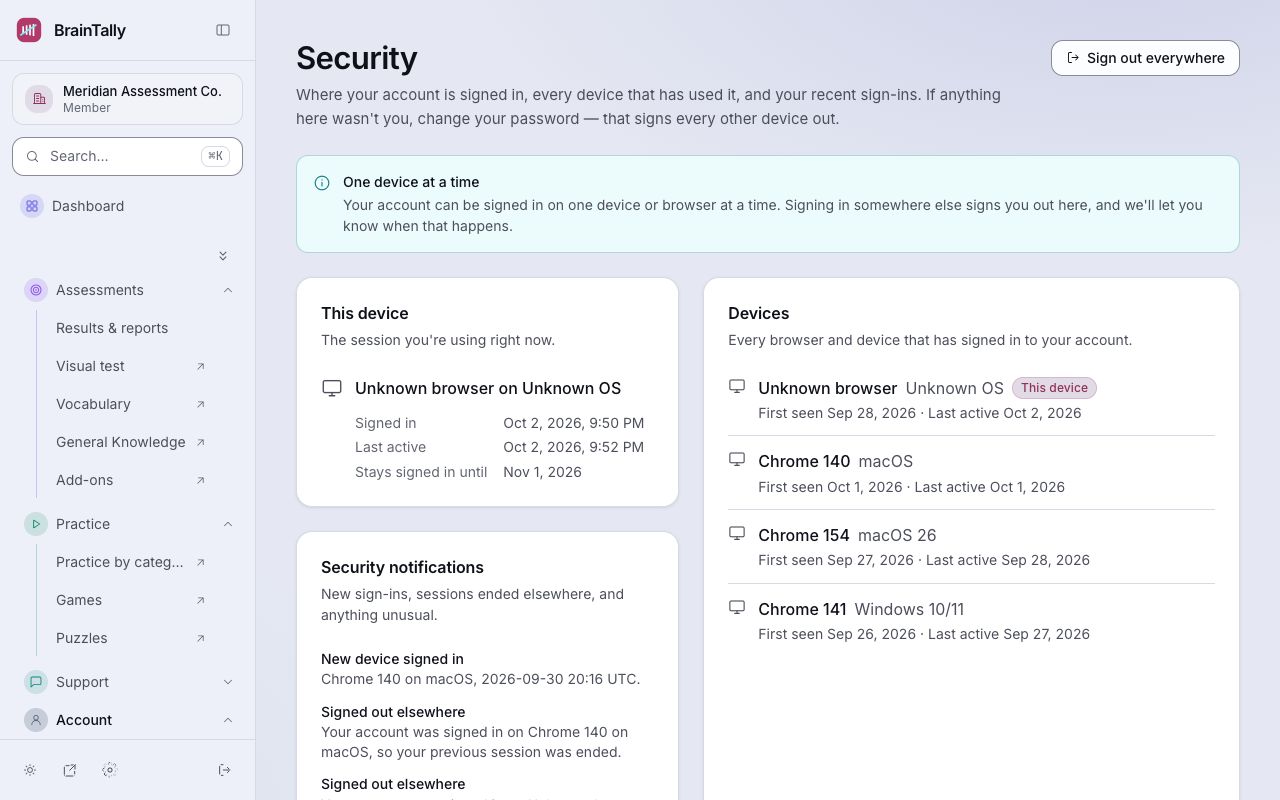Open the external arrow next to Visual test
The image size is (1280, 800).
200,366
